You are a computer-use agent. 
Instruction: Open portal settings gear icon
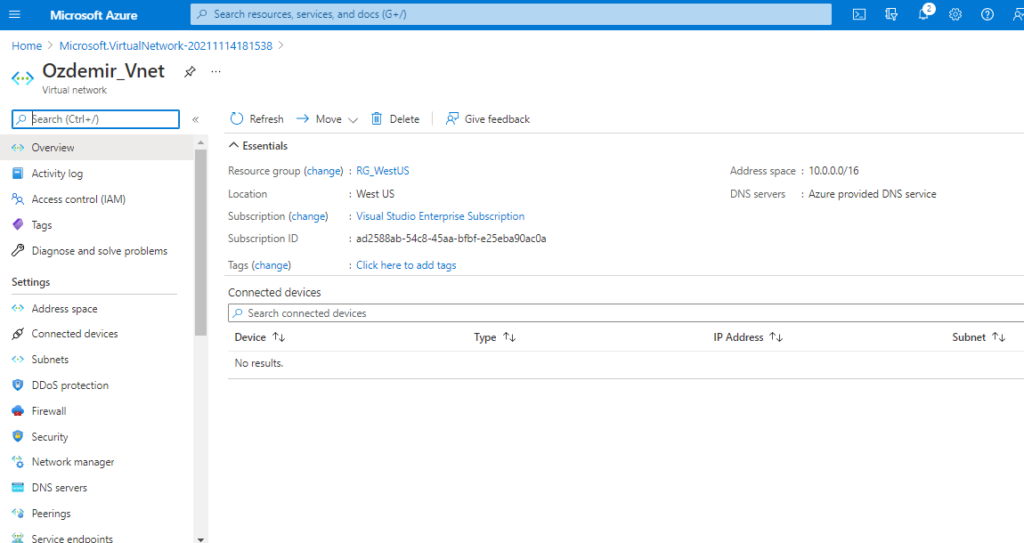point(955,14)
